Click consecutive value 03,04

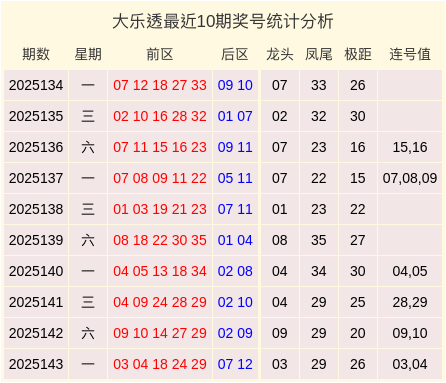(x=410, y=364)
